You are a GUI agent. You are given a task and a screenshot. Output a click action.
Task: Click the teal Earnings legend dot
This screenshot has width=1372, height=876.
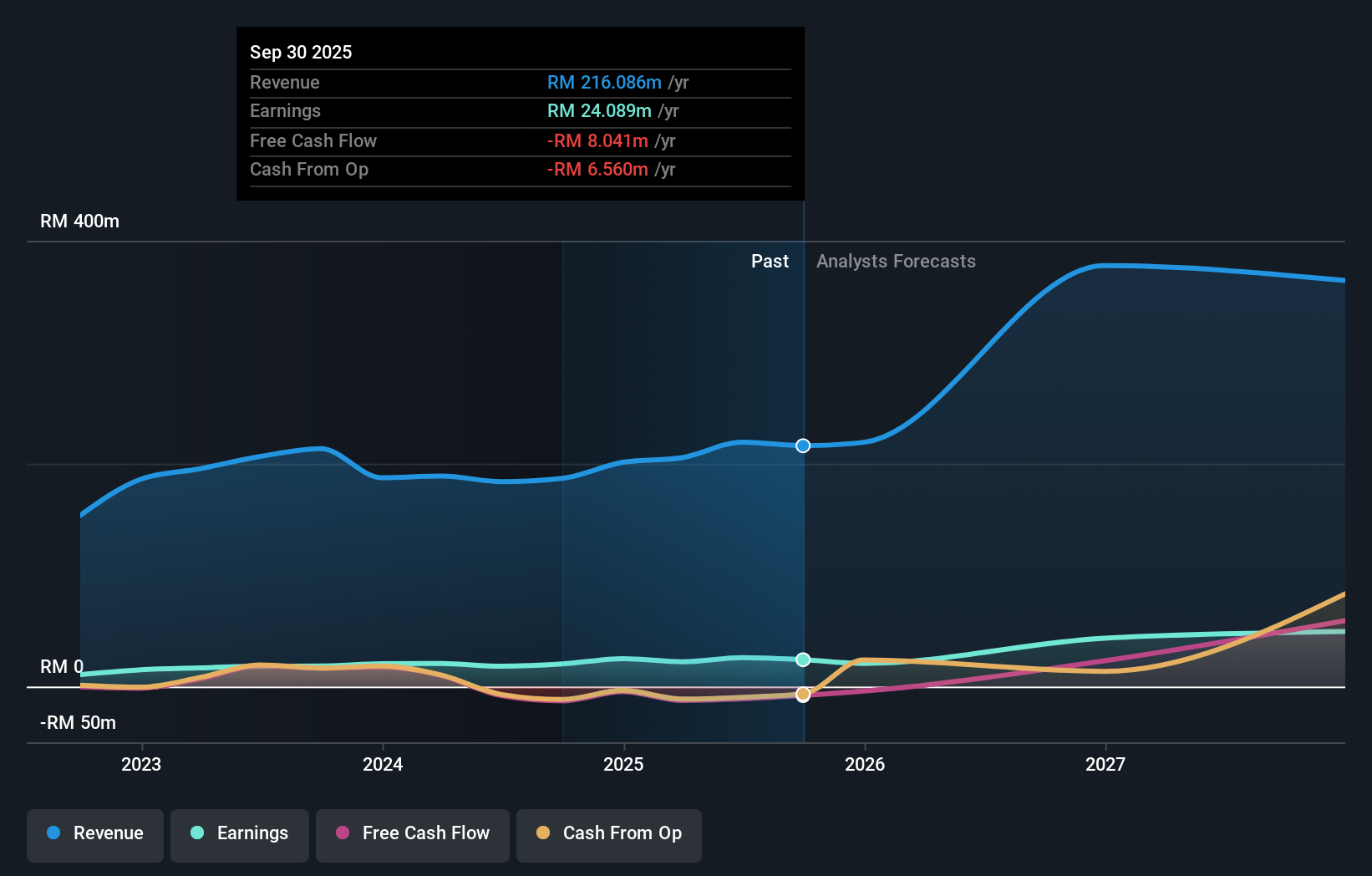(196, 833)
